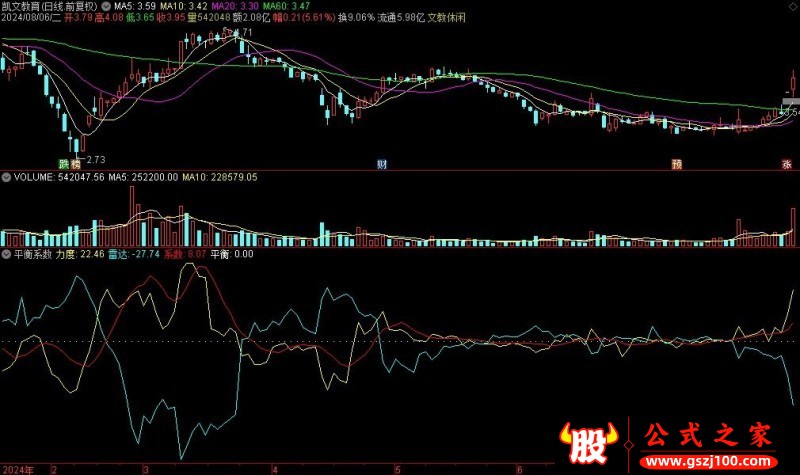Click the volume MA10: 228579.05 label
The width and height of the screenshot is (800, 475).
click(220, 178)
